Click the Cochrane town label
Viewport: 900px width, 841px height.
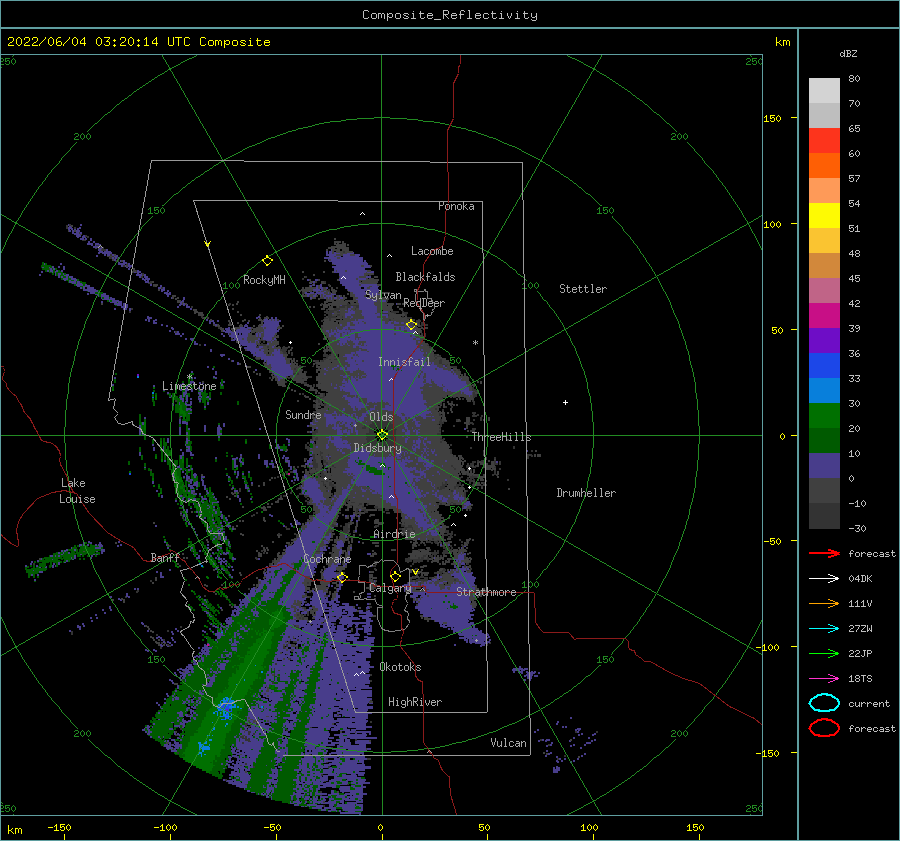(327, 559)
